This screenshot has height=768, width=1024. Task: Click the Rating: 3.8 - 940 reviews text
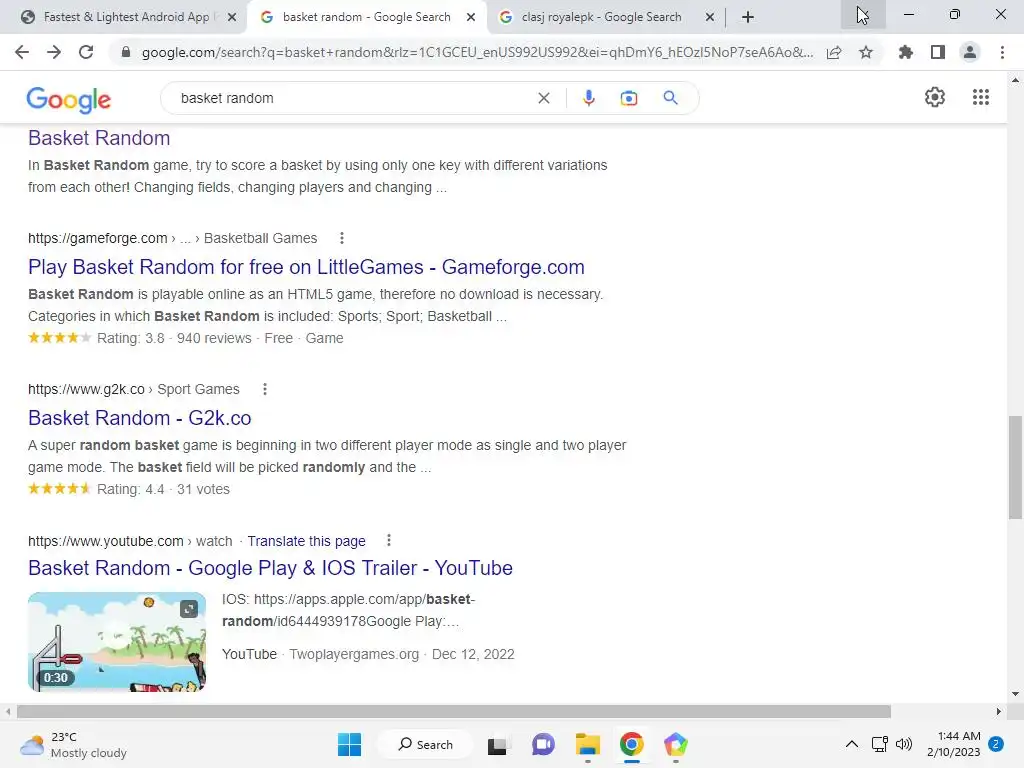tap(174, 338)
